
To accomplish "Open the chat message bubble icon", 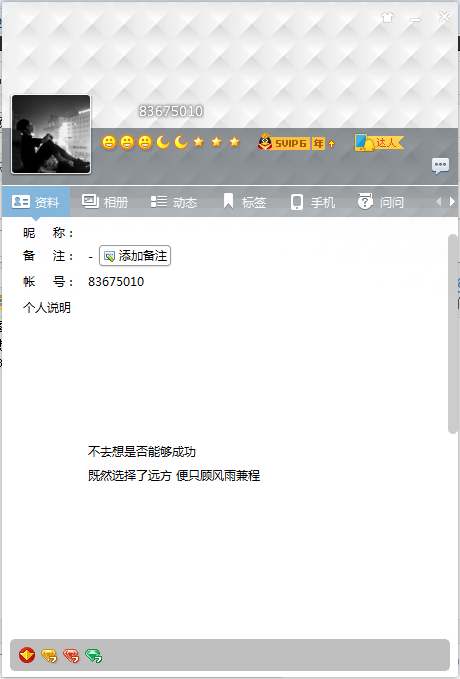I will [440, 166].
